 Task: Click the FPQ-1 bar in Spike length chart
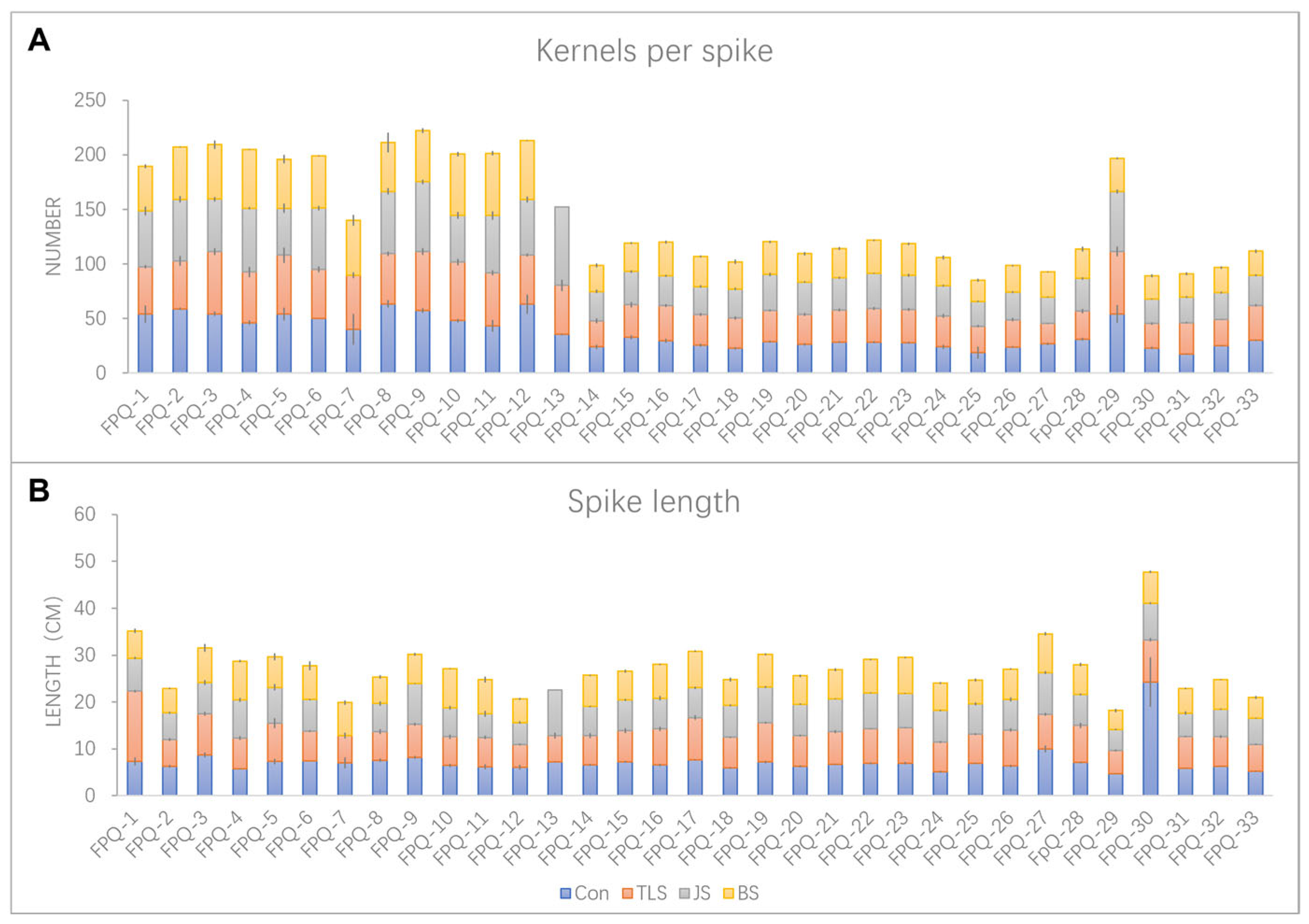[x=134, y=713]
